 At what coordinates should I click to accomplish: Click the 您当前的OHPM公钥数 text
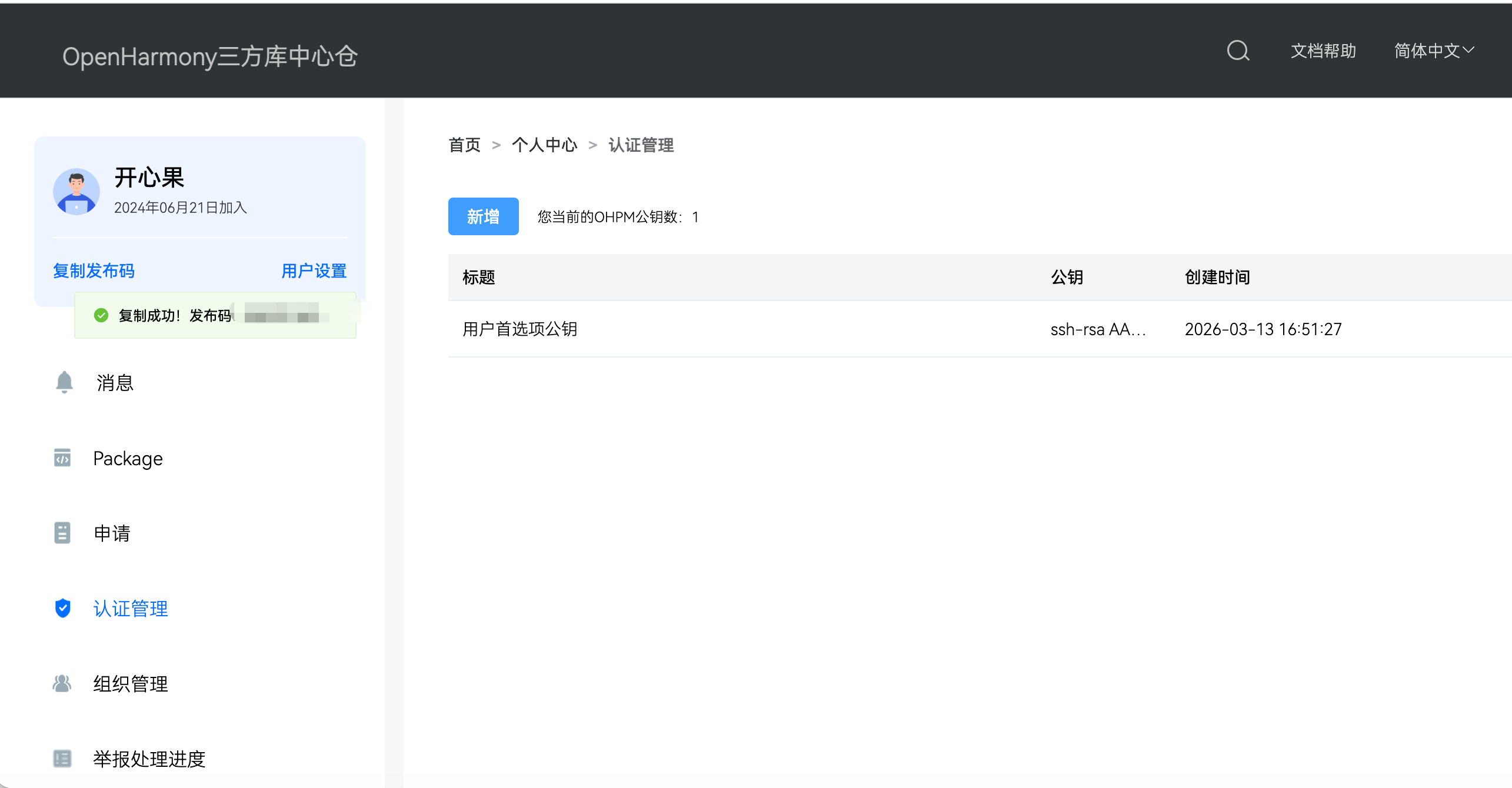618,217
